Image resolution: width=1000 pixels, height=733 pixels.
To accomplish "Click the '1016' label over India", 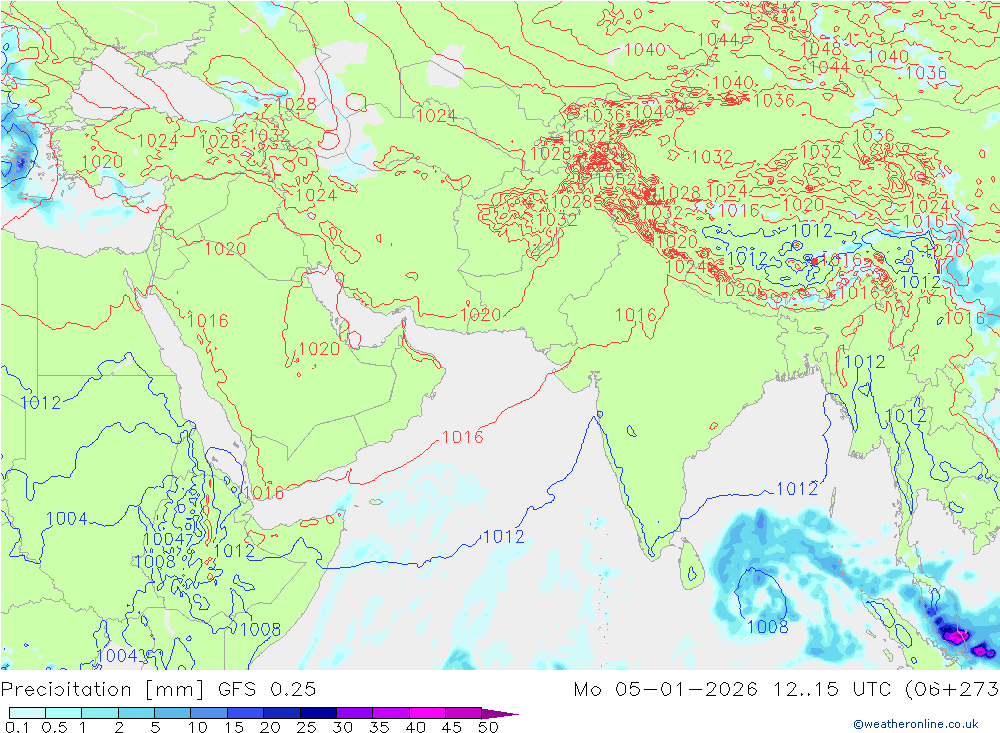I will (x=636, y=315).
